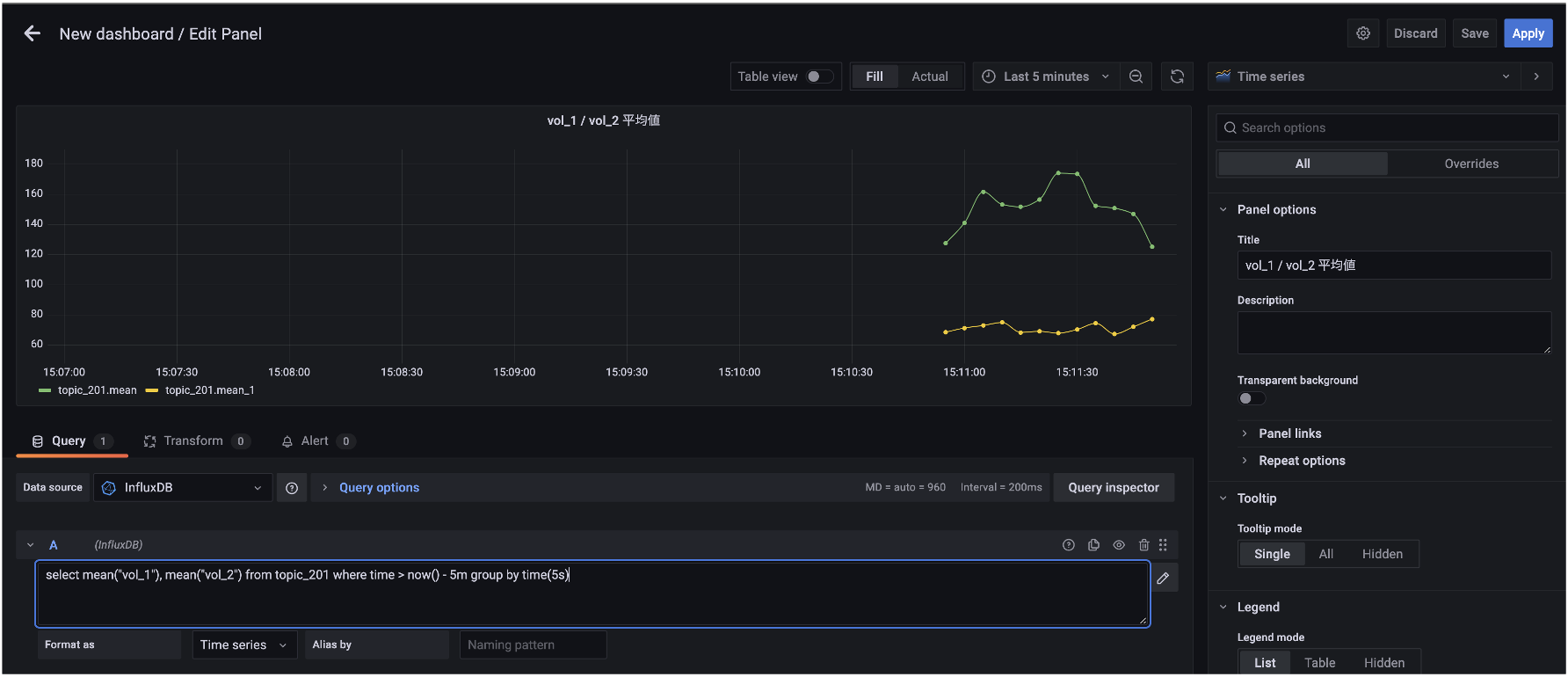The height and width of the screenshot is (677, 1568).
Task: Select Fill display mode
Action: click(875, 76)
